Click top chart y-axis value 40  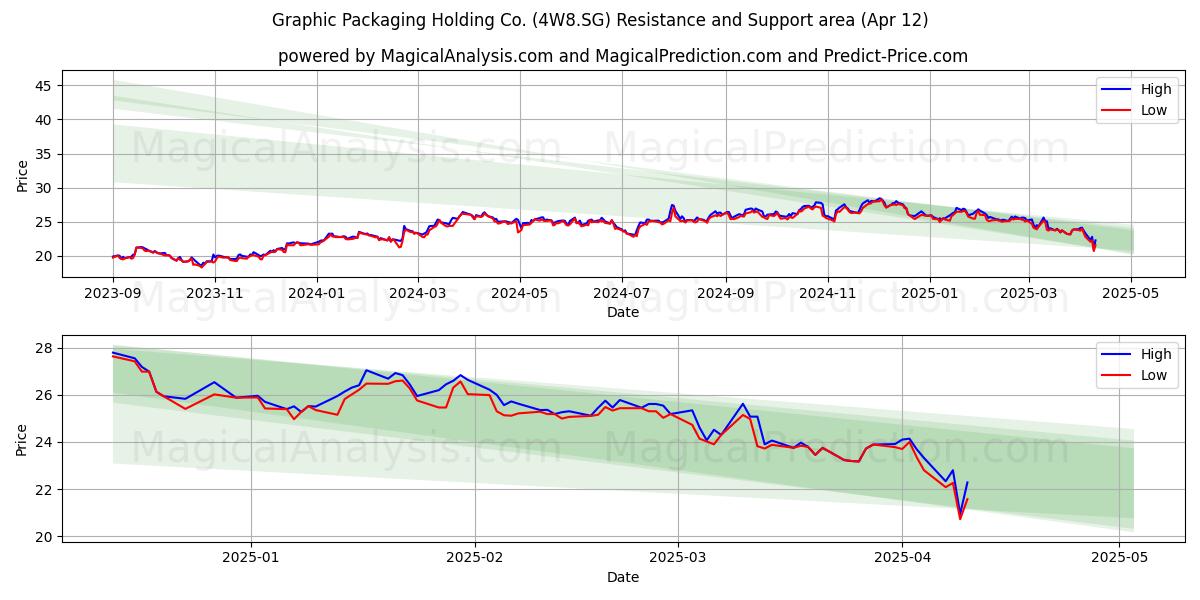pos(44,120)
